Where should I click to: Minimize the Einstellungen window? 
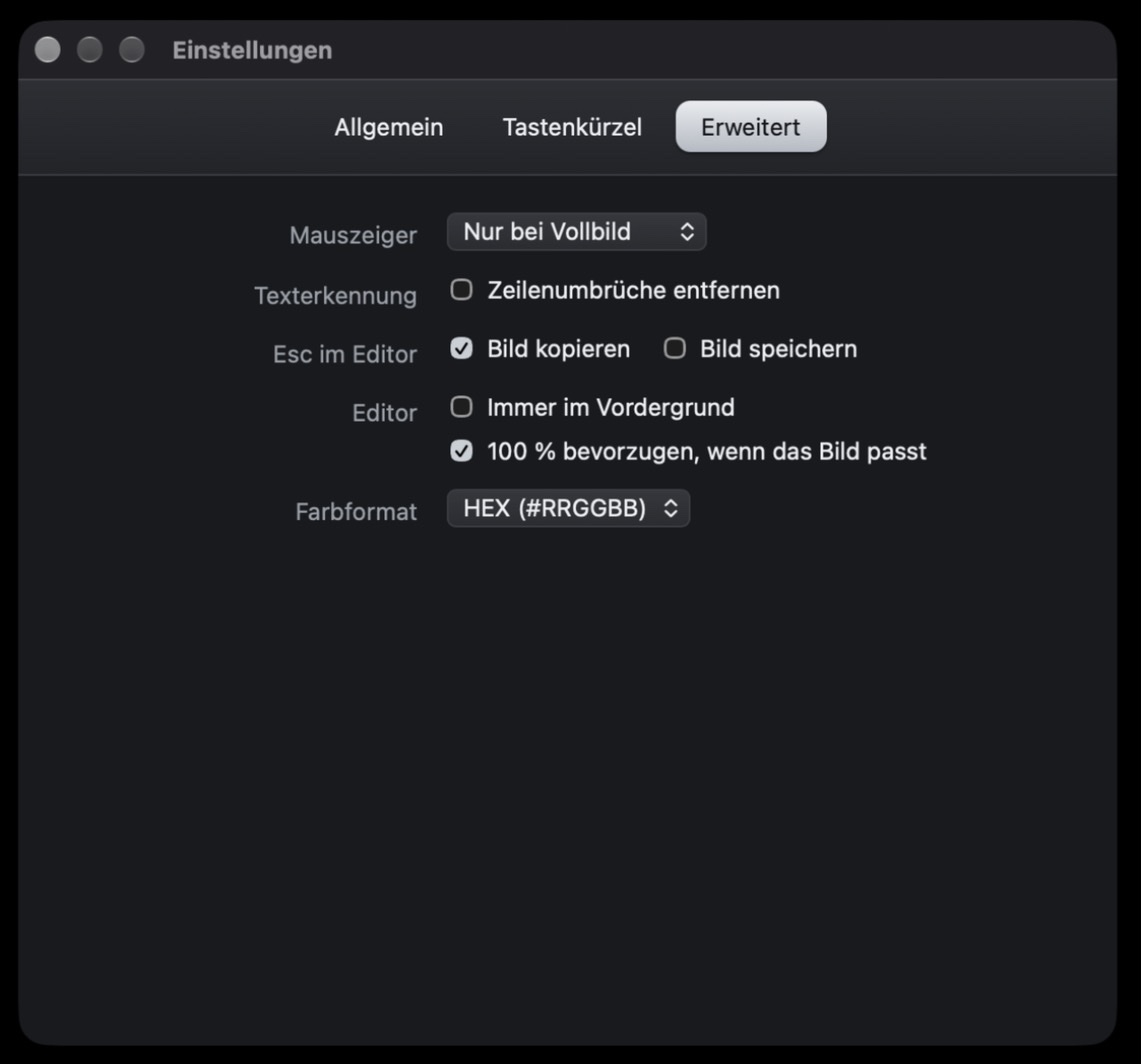pyautogui.click(x=90, y=50)
